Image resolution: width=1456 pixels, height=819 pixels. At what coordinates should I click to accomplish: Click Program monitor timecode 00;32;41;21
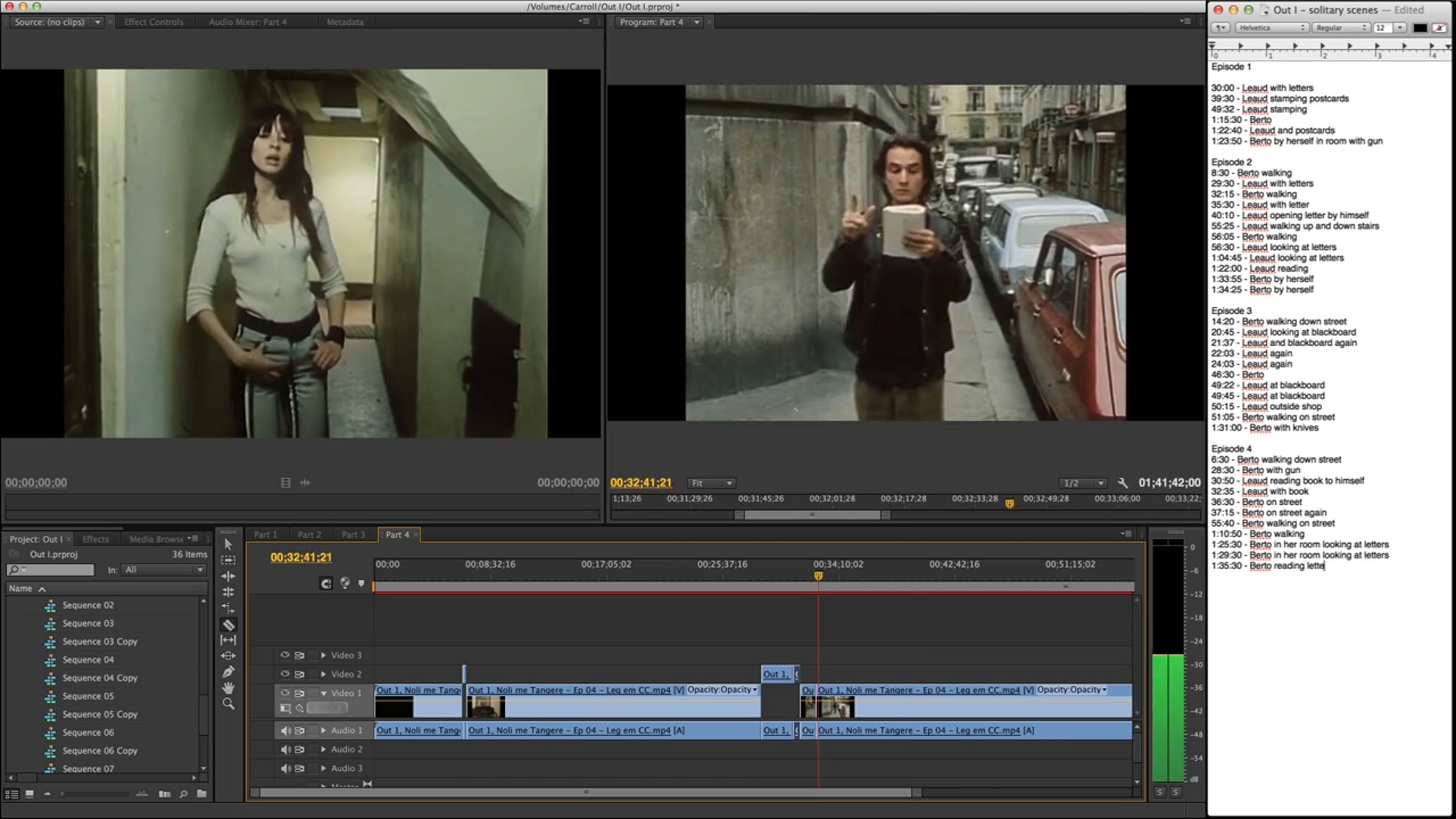click(641, 483)
